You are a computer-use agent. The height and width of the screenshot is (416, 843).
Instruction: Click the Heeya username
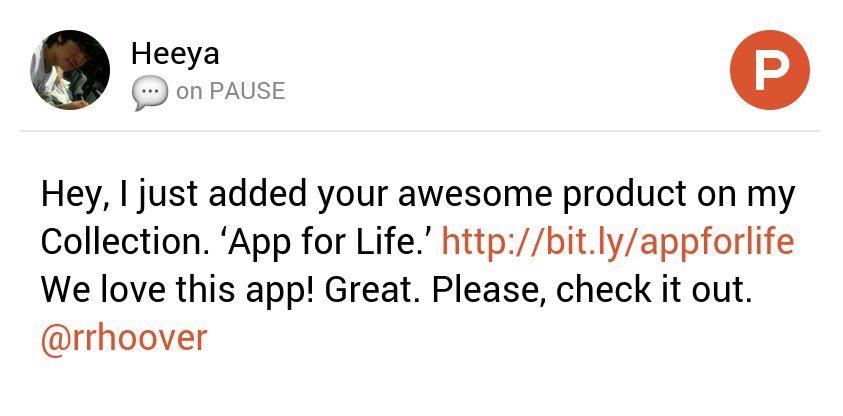(175, 54)
